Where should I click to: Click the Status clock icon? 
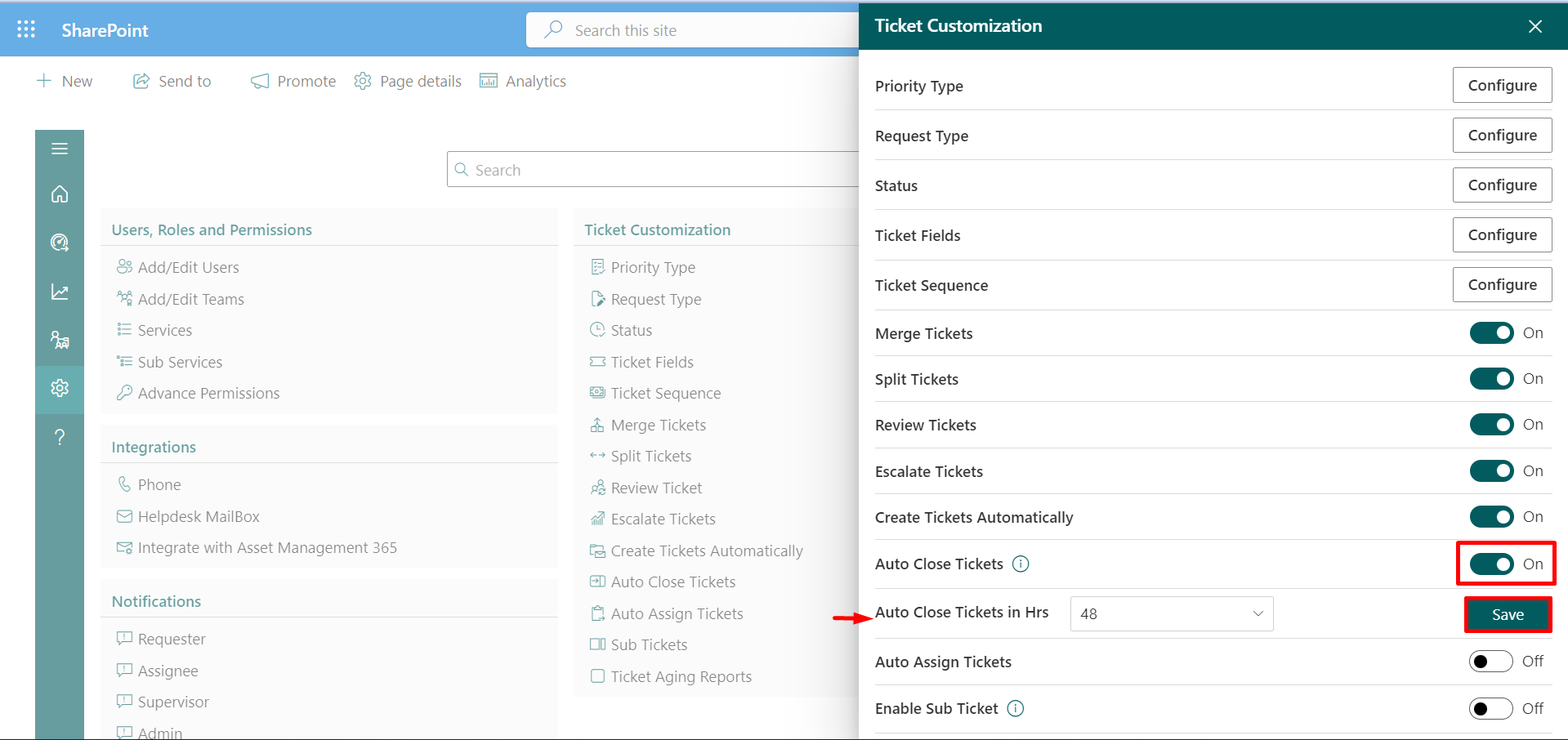tap(598, 330)
